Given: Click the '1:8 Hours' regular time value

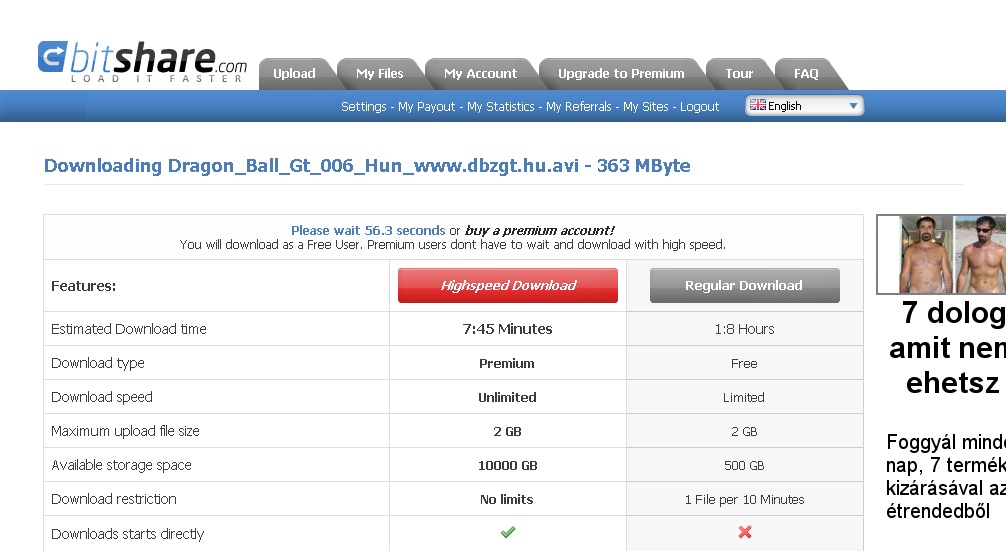Looking at the screenshot, I should point(744,329).
